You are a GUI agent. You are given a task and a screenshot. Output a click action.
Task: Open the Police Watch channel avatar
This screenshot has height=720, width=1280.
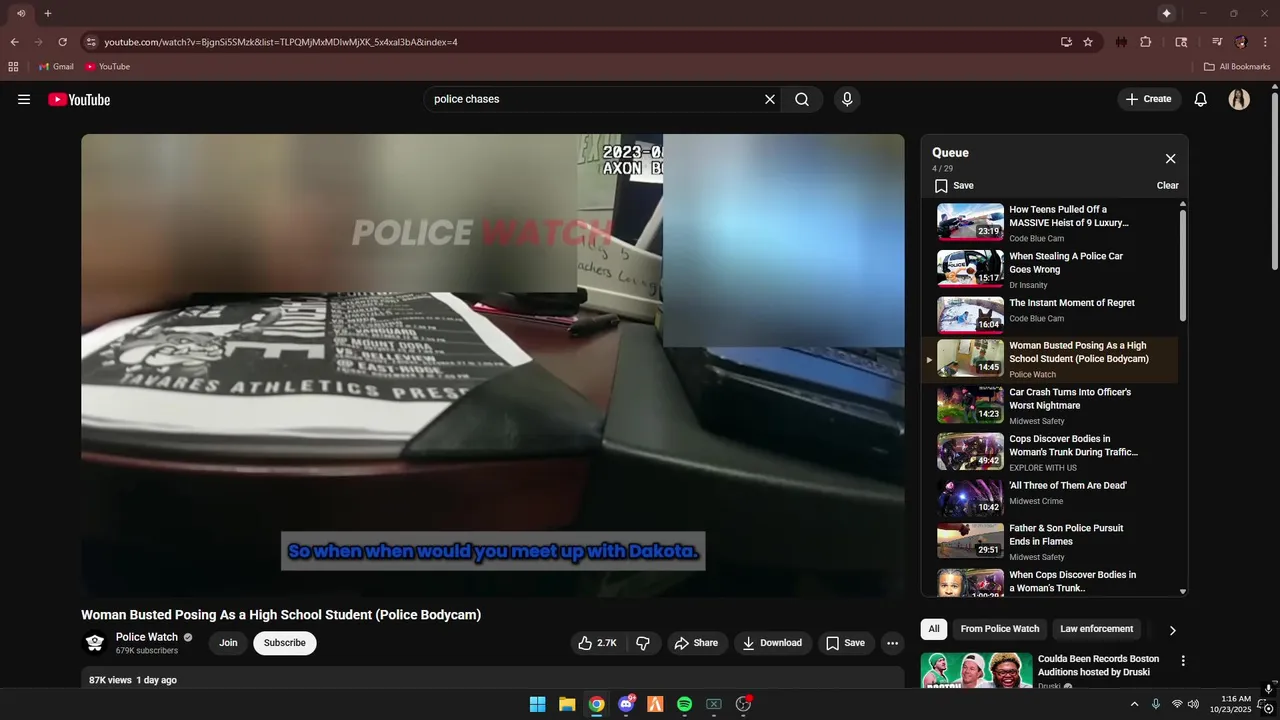(95, 643)
